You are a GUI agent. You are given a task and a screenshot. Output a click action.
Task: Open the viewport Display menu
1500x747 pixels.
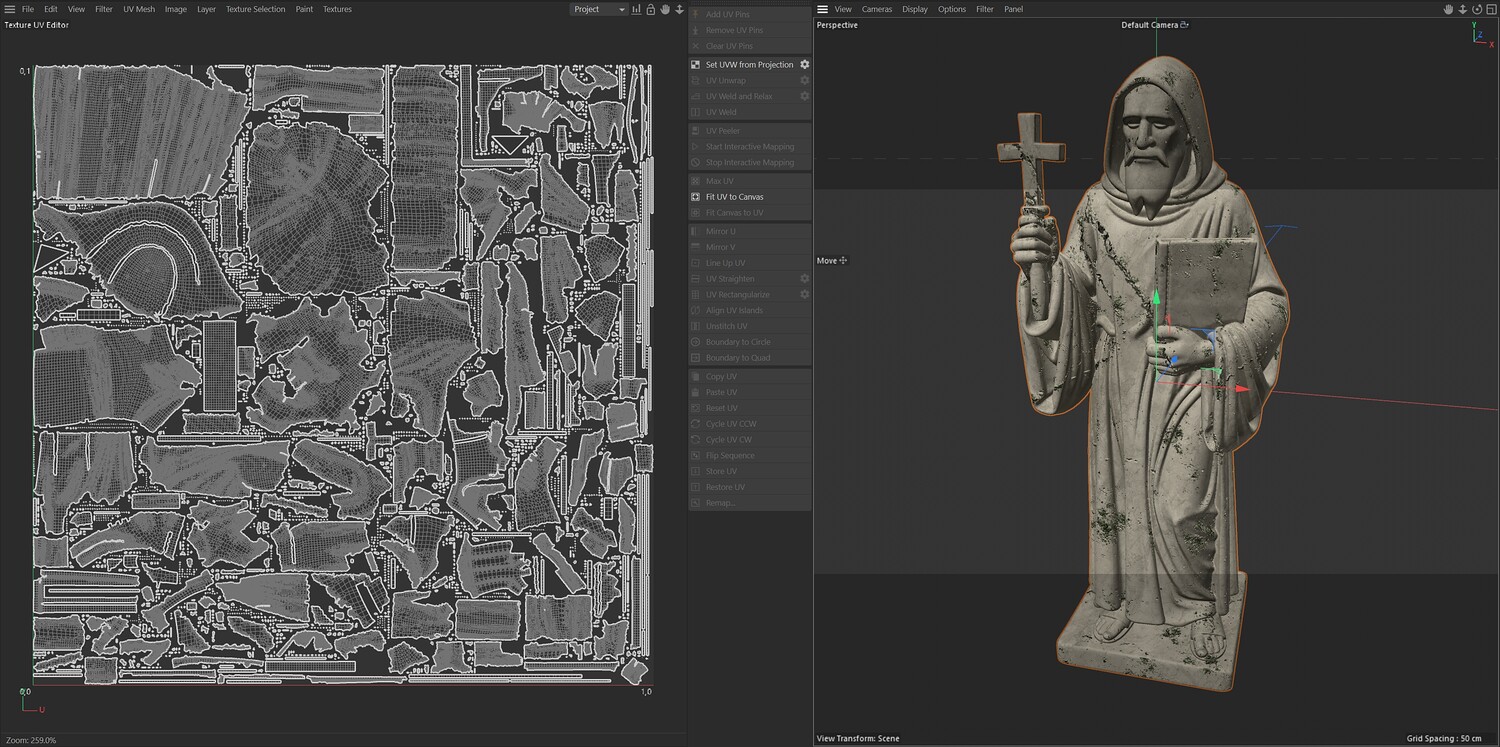[915, 9]
